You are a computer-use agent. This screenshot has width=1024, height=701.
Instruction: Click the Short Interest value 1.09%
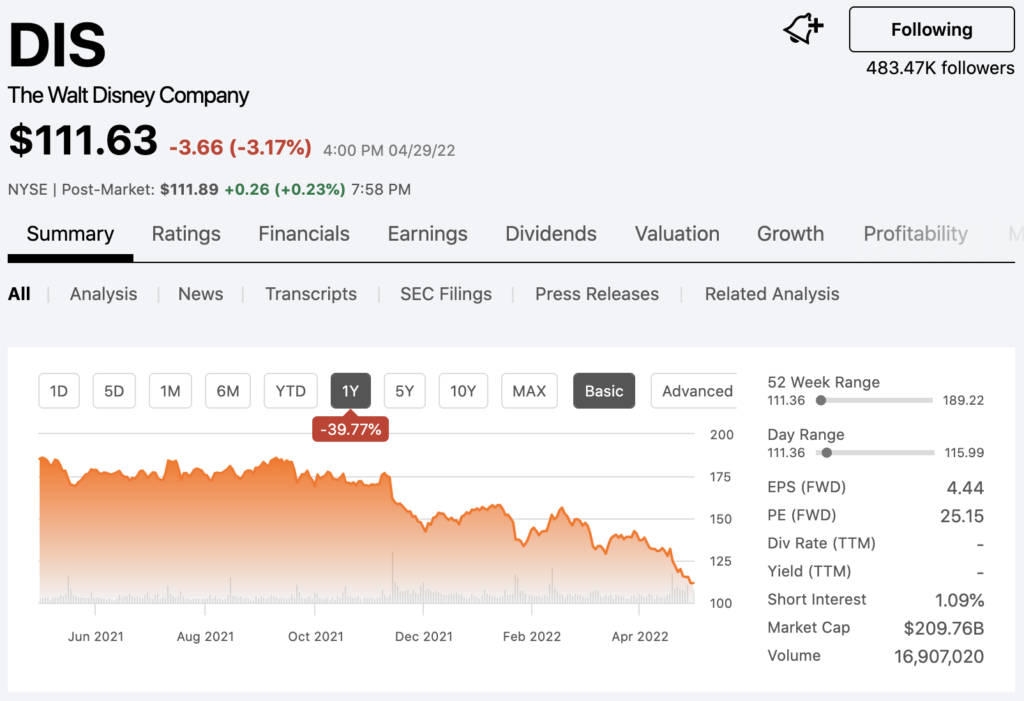coord(959,600)
